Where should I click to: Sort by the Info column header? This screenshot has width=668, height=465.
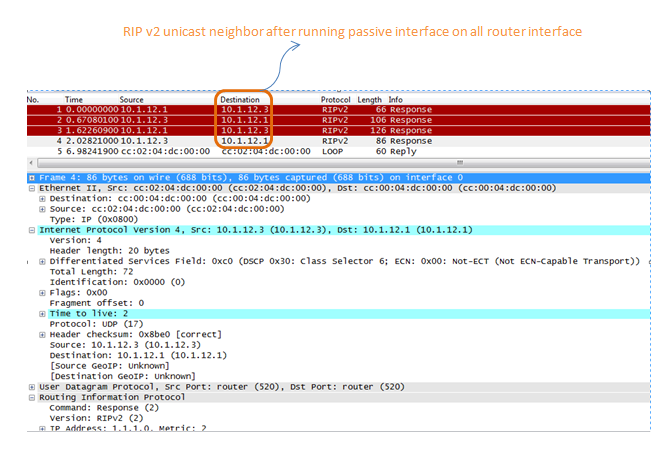pos(395,100)
